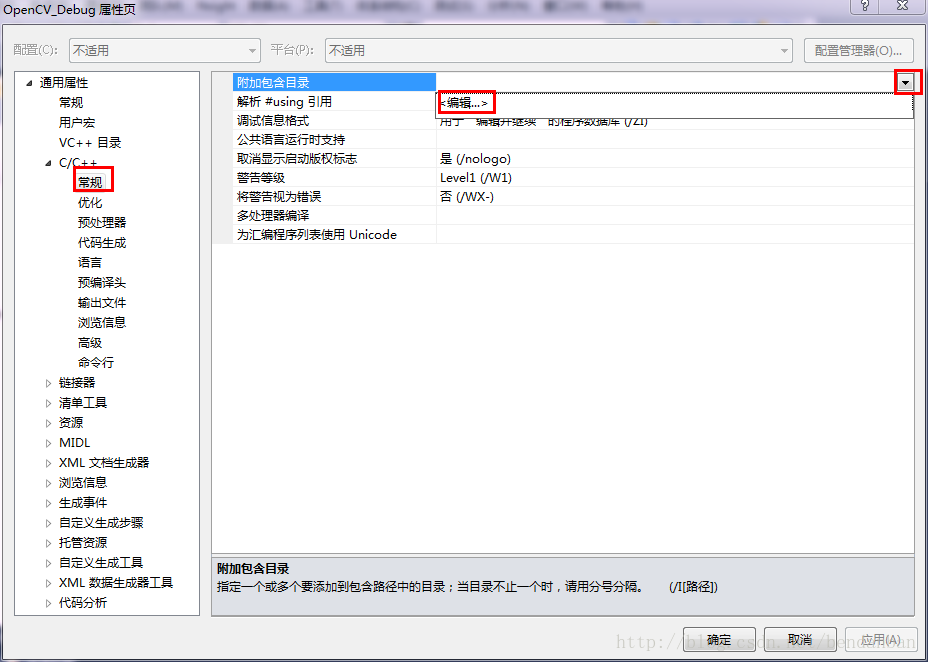Image resolution: width=928 pixels, height=662 pixels.
Task: Expand XML 数据生成器工具 node
Action: (49, 583)
